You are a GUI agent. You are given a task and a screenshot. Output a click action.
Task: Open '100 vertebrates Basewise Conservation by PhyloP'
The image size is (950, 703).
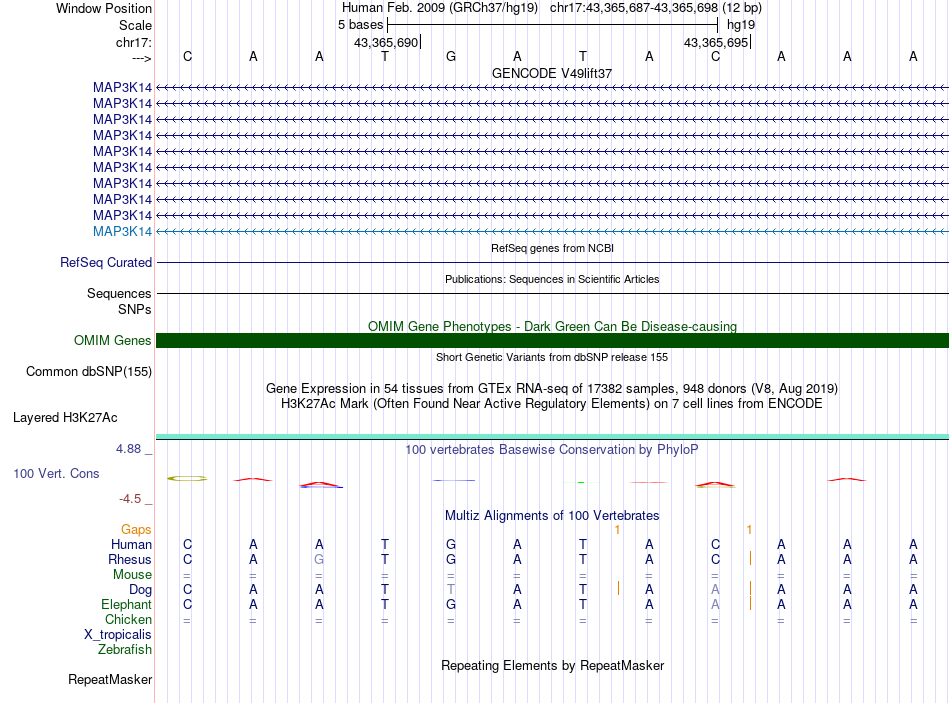[552, 450]
